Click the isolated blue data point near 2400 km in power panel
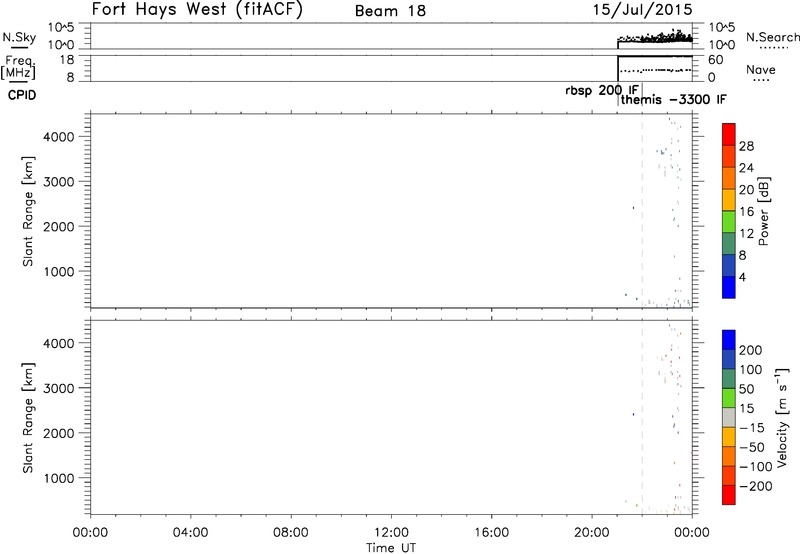The height and width of the screenshot is (554, 800). point(633,208)
